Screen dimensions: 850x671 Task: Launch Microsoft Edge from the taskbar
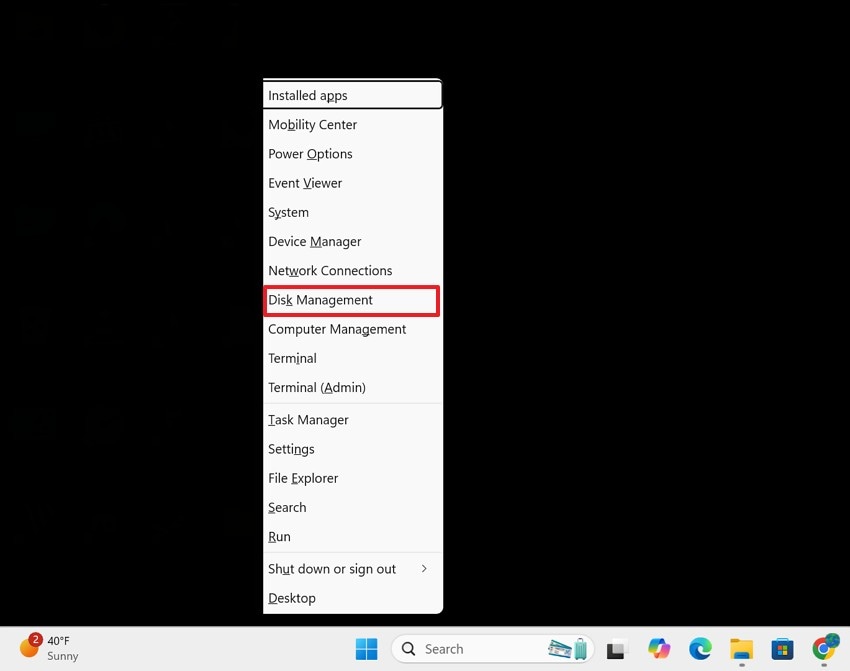(x=701, y=649)
